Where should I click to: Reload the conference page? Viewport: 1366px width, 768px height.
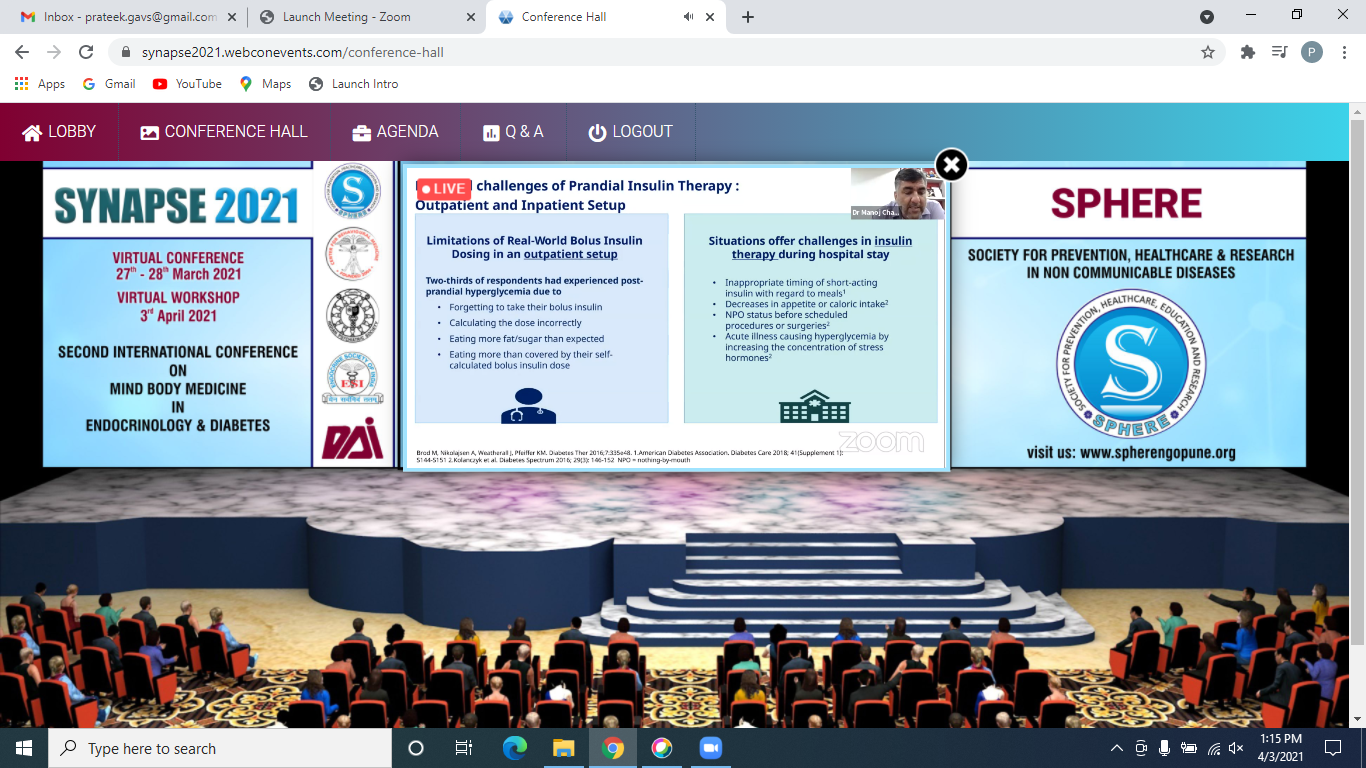click(86, 52)
